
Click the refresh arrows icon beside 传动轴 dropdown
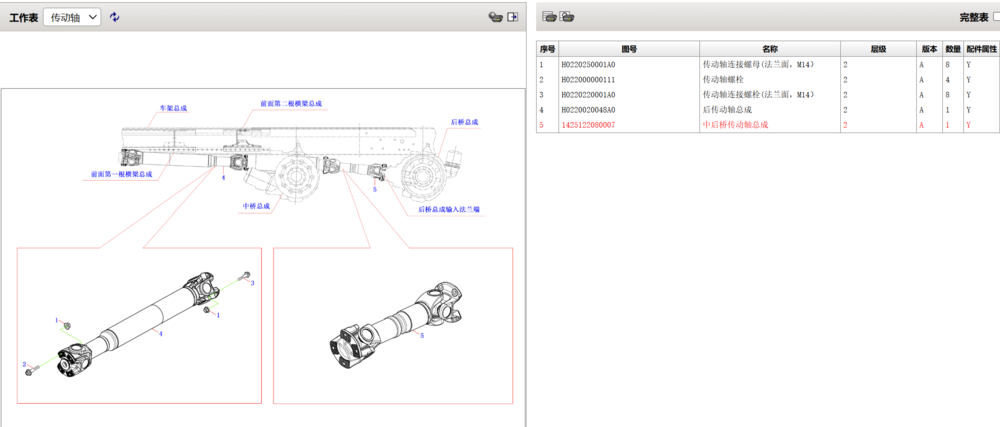coord(115,17)
